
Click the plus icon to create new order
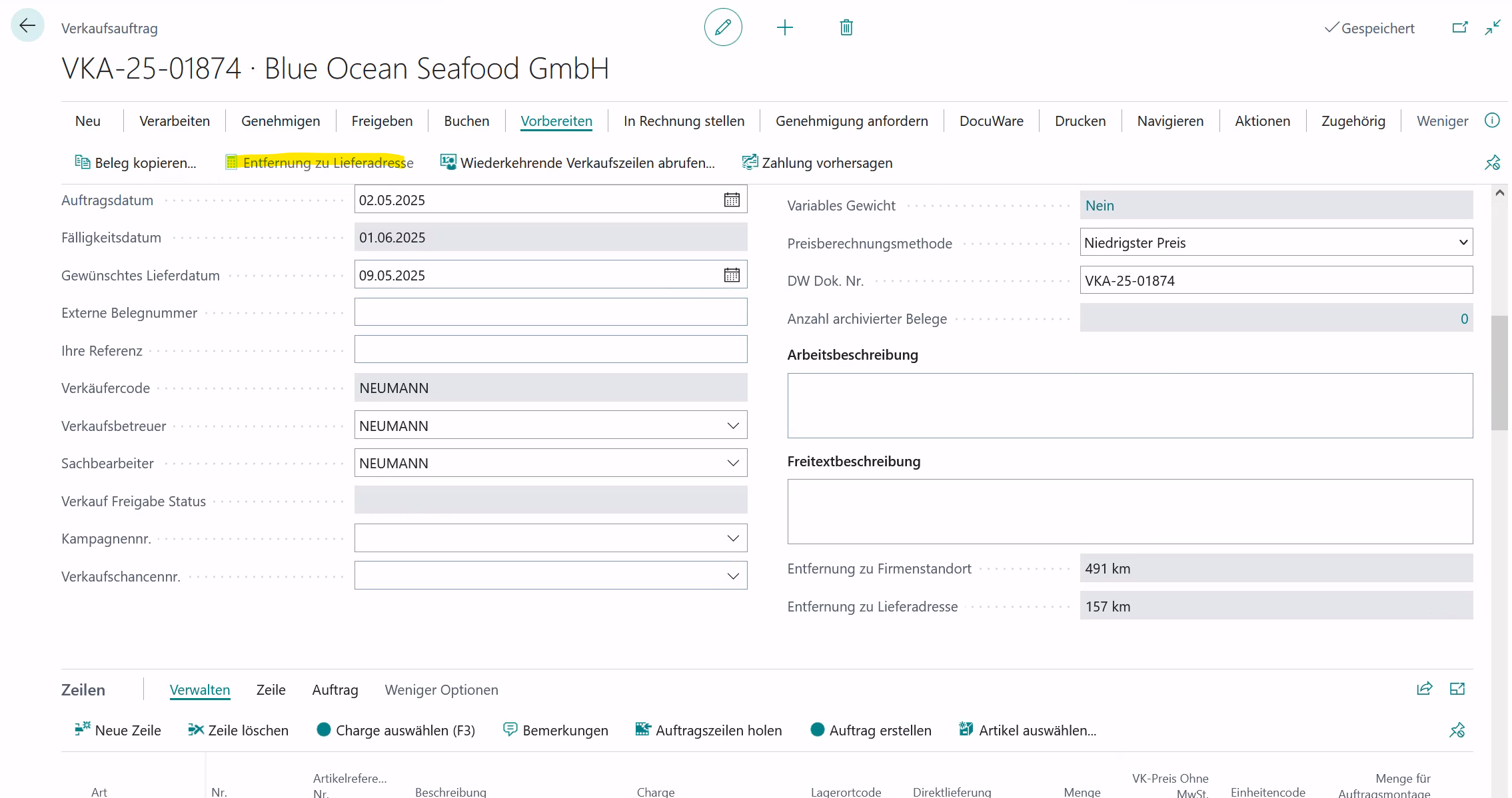click(x=785, y=27)
